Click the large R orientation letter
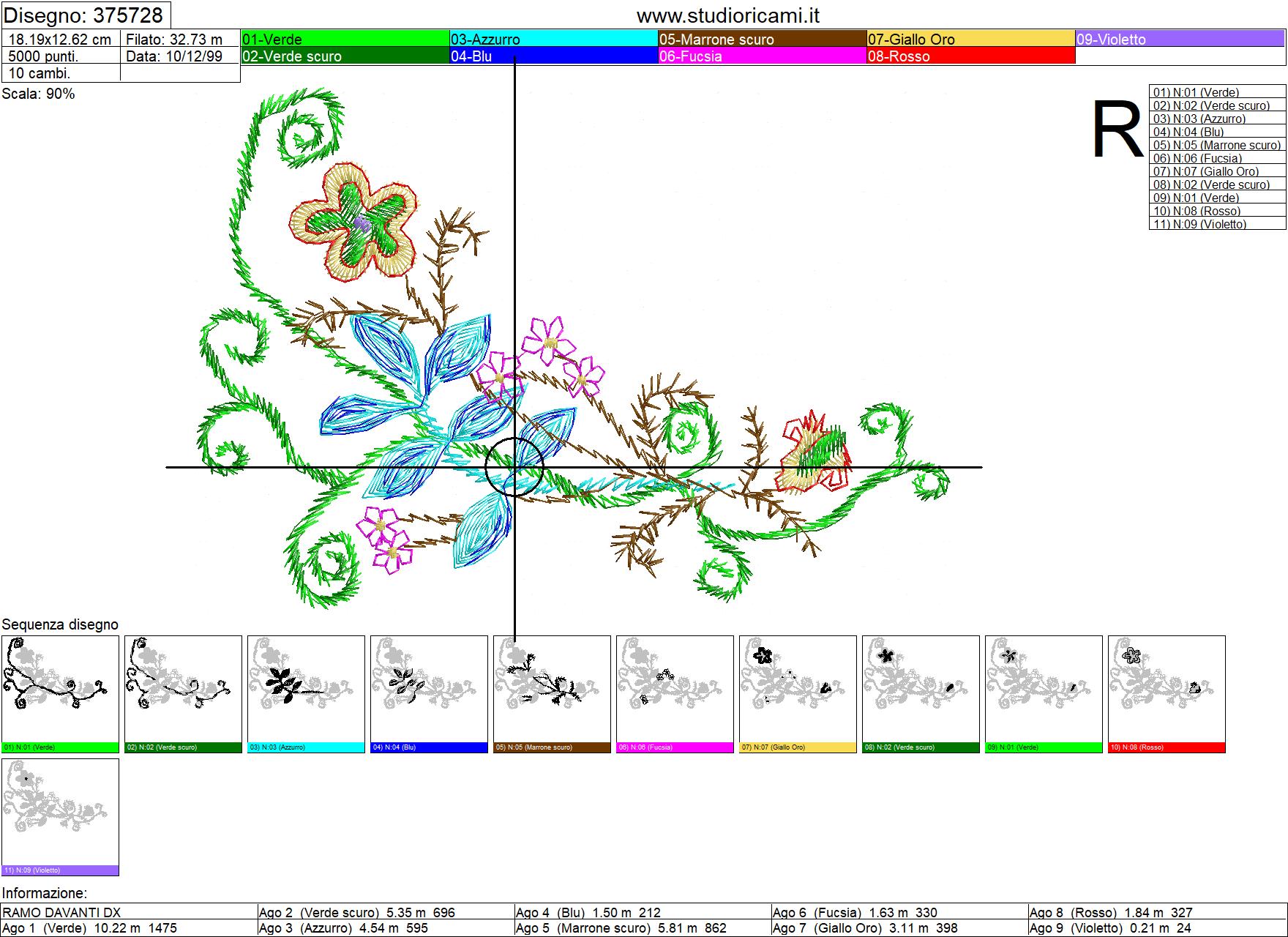The height and width of the screenshot is (937, 1288). tap(1117, 130)
